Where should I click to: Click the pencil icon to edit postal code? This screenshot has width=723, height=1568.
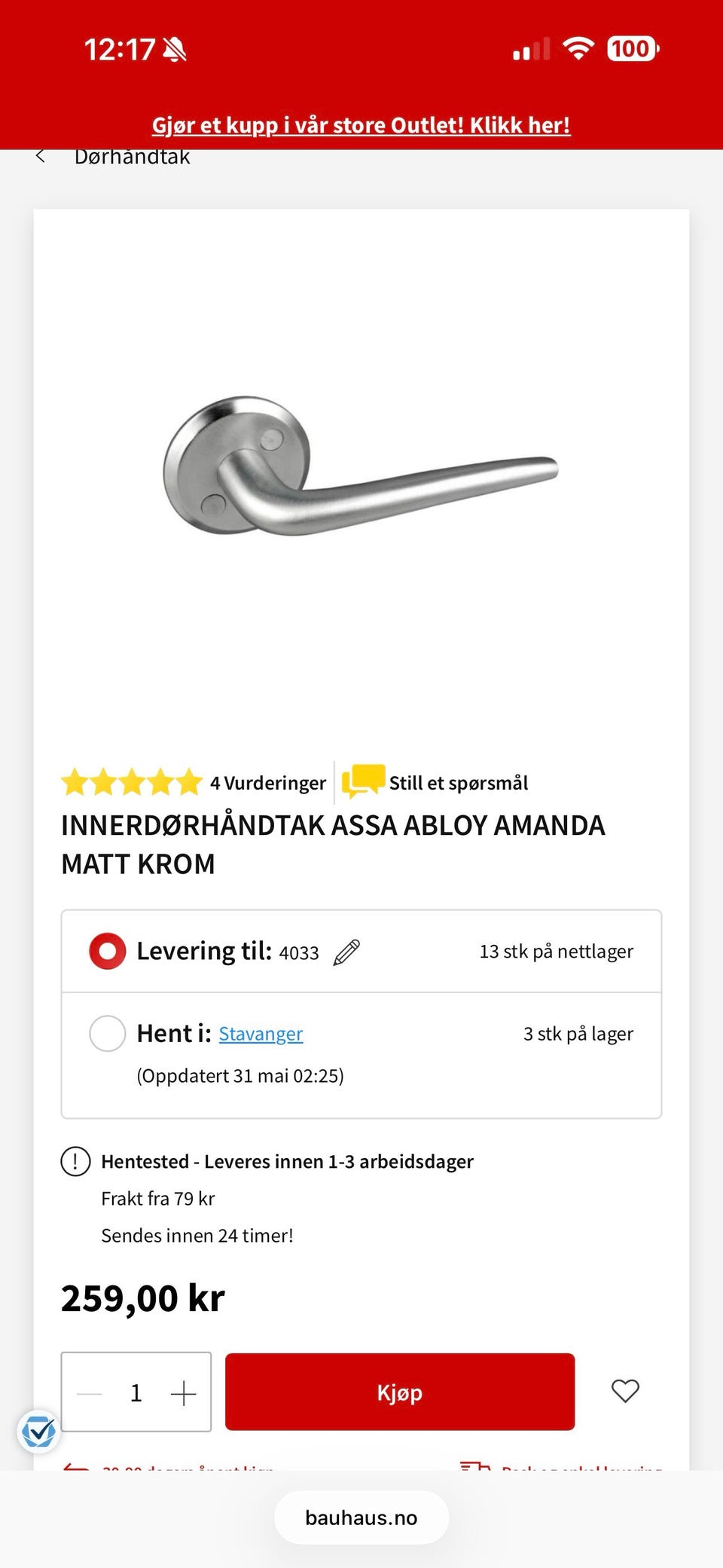point(346,952)
